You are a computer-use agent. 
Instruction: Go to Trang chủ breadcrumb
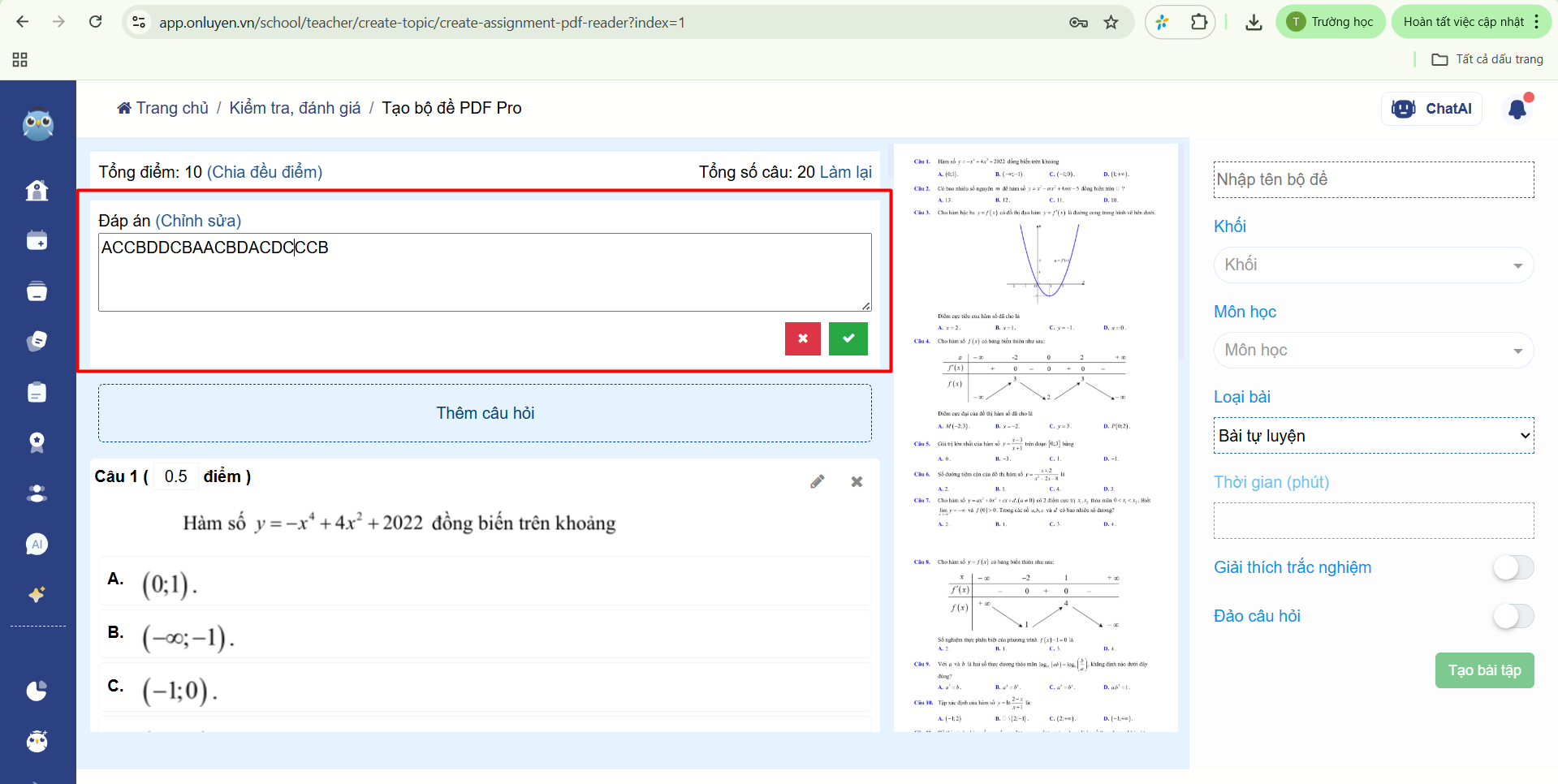pos(163,108)
